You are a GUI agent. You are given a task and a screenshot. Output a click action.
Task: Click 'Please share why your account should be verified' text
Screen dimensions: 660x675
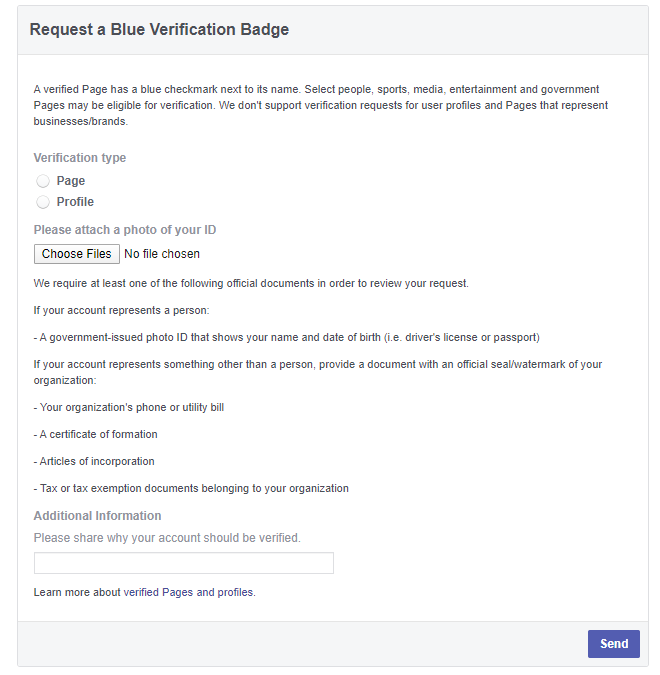coord(167,538)
